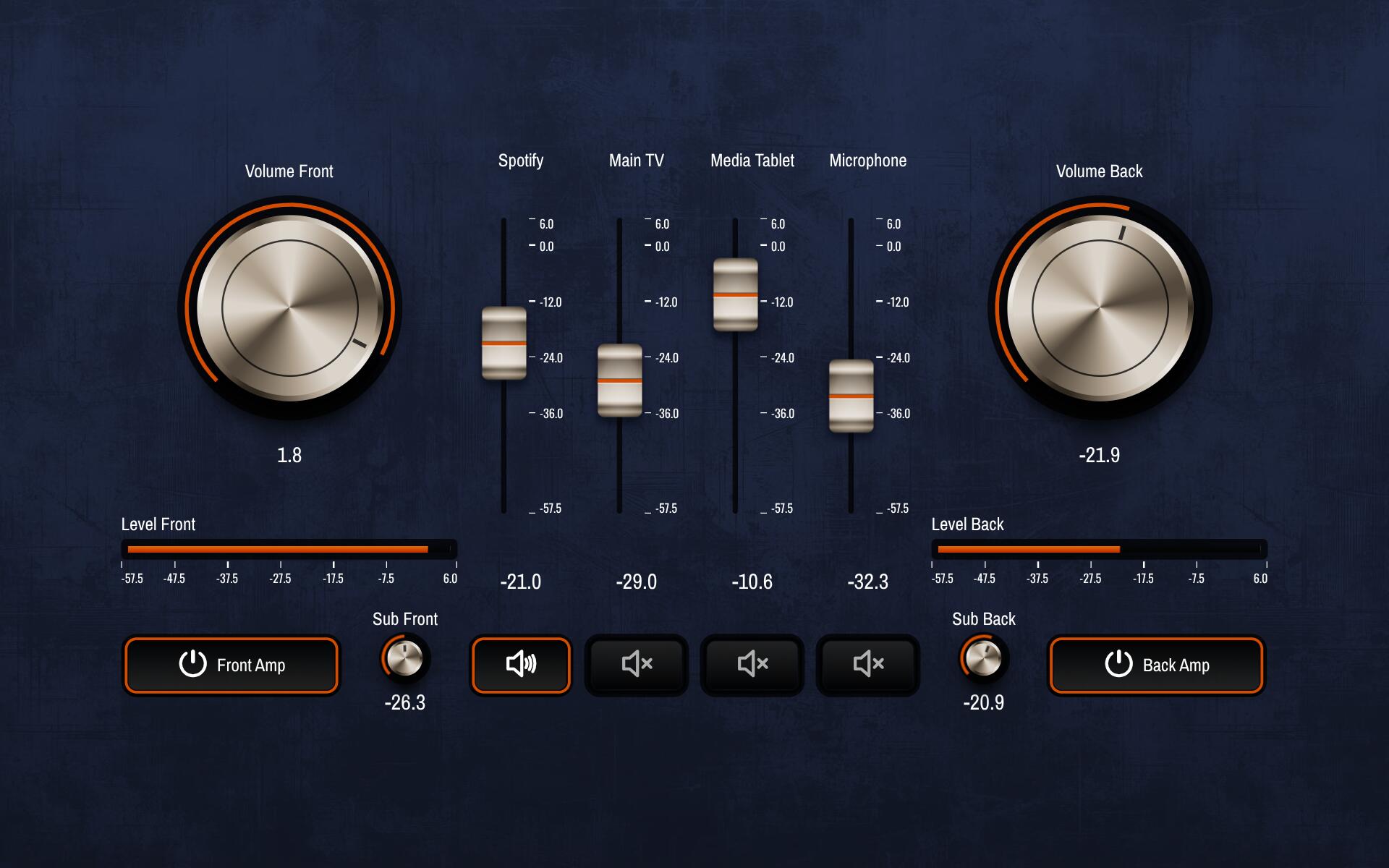Viewport: 1389px width, 868px height.
Task: Unmute the Main TV channel
Action: [636, 664]
